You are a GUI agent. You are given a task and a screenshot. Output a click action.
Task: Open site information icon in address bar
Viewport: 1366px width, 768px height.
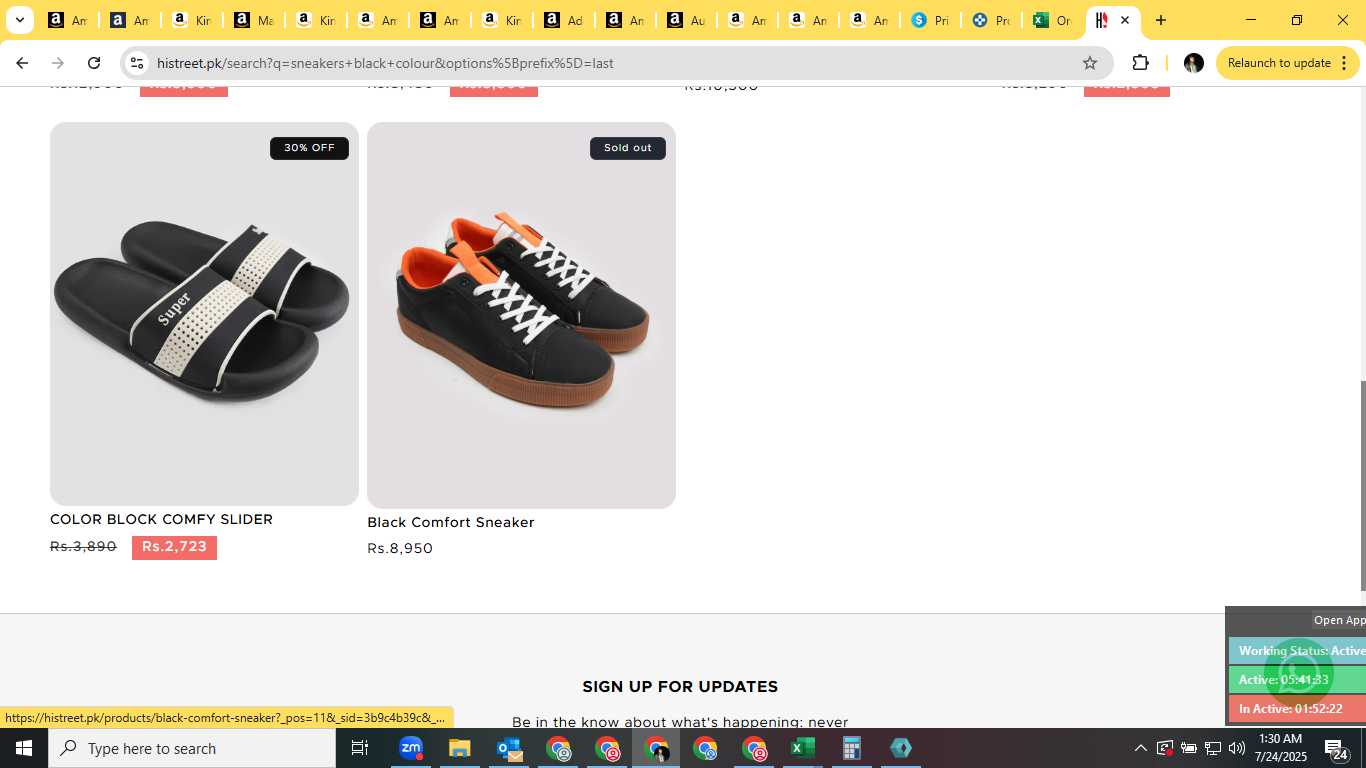(x=137, y=63)
